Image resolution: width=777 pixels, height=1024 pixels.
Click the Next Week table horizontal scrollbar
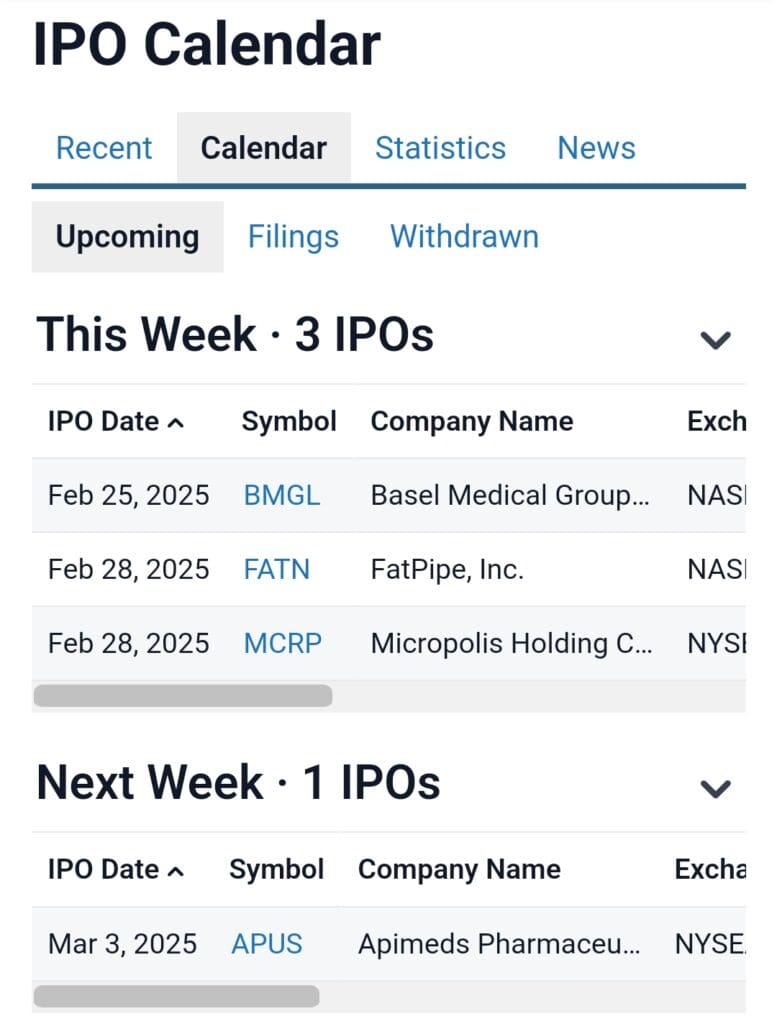tap(176, 996)
